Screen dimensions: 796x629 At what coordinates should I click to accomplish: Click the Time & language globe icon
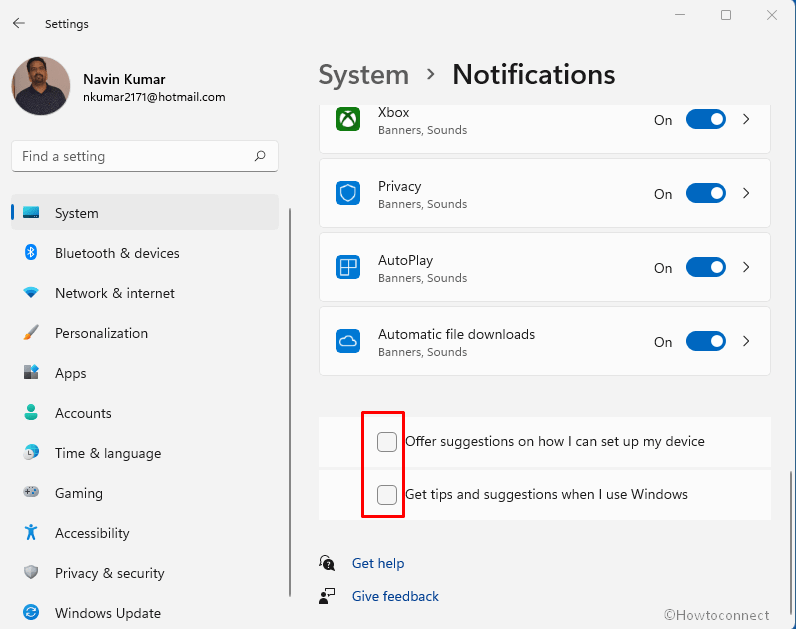tap(31, 452)
